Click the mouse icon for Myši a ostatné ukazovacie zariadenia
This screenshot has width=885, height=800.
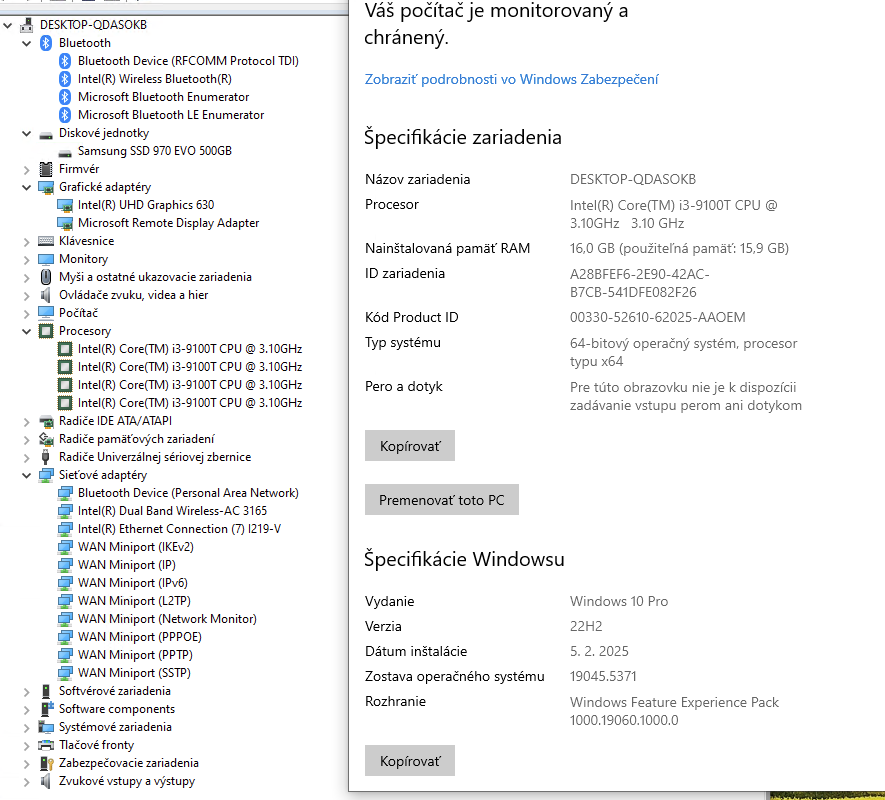46,277
